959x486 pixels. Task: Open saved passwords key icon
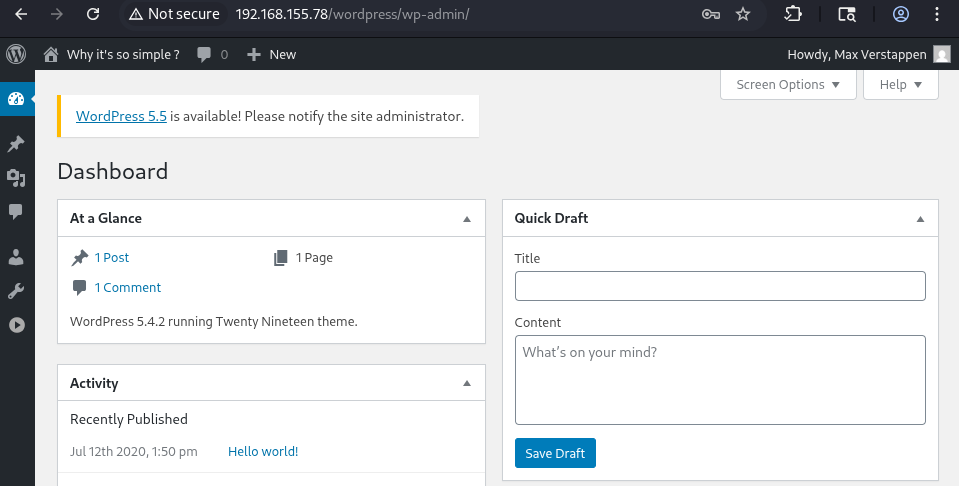(x=710, y=14)
